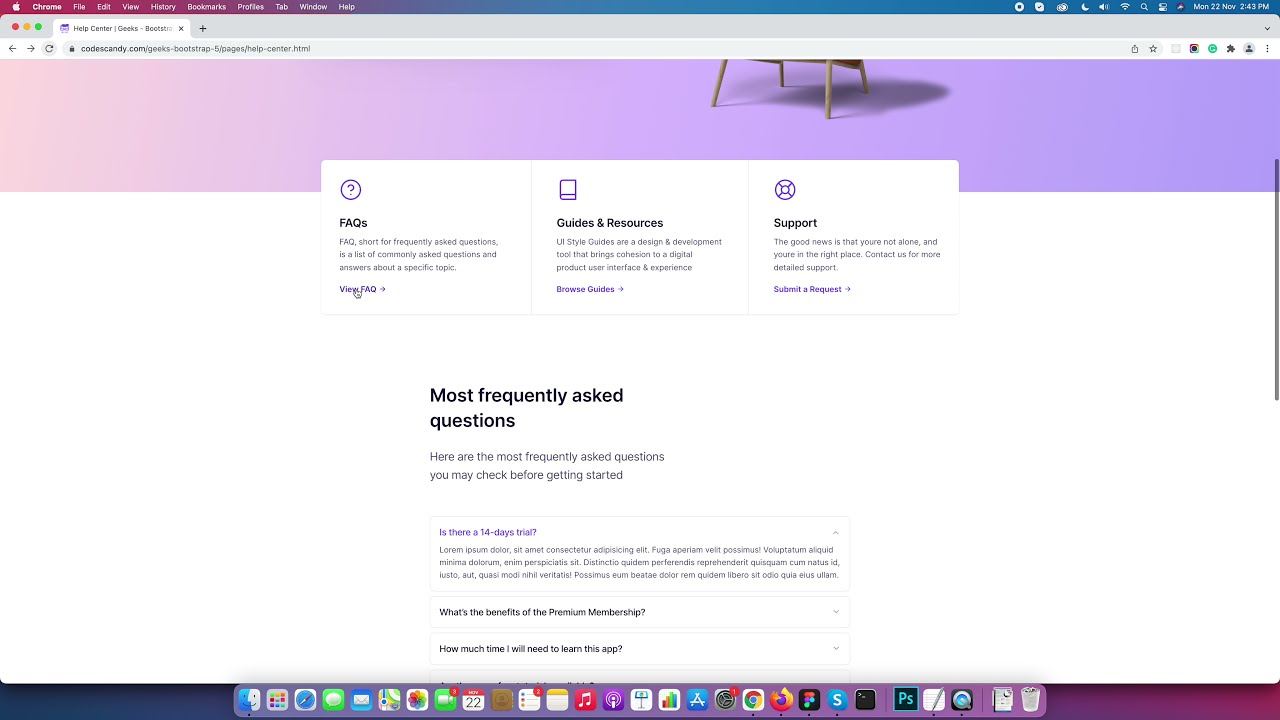Follow the View FAQ link
The width and height of the screenshot is (1280, 720).
[x=363, y=289]
